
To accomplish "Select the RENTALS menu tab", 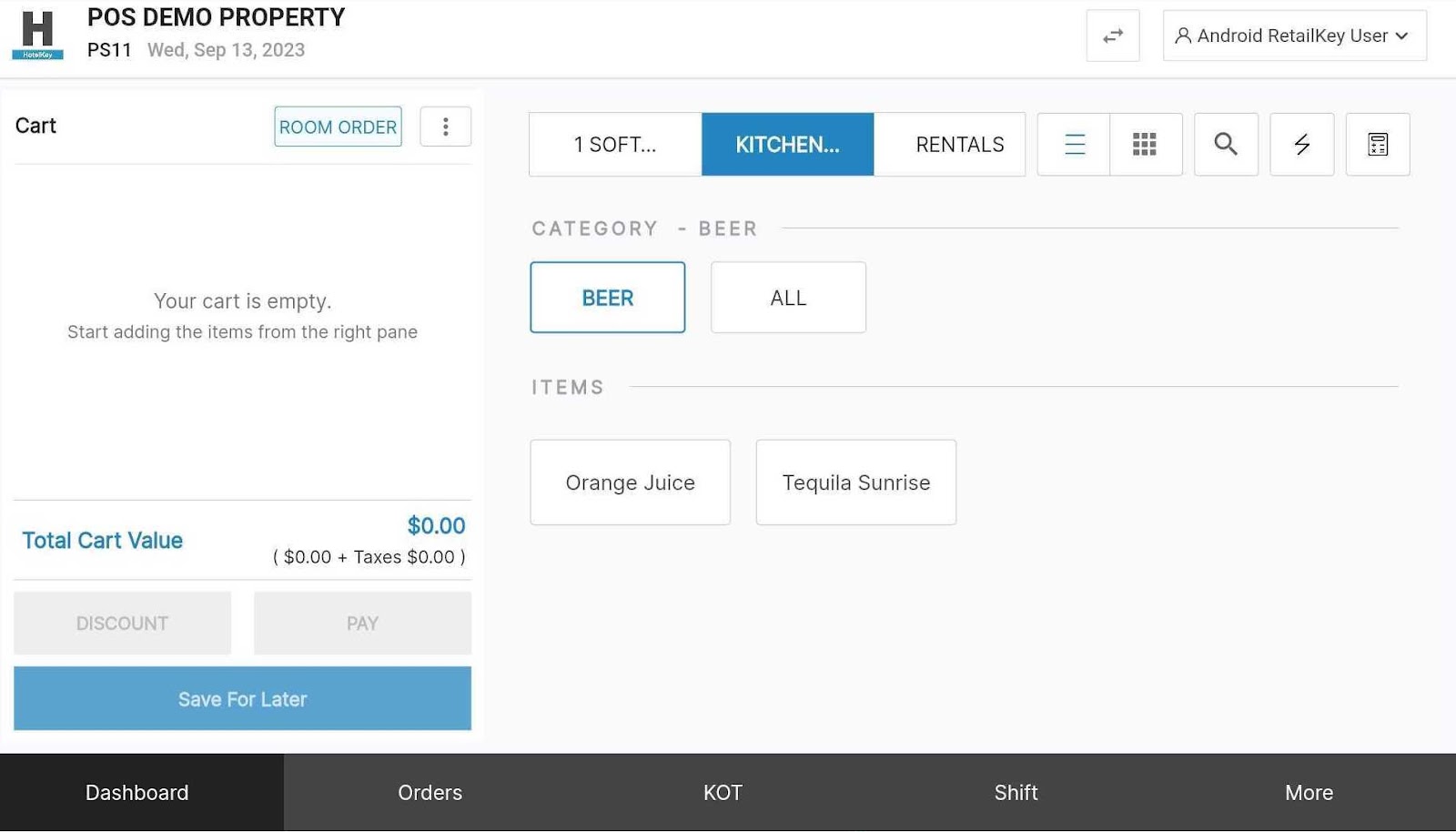I will pos(959,145).
